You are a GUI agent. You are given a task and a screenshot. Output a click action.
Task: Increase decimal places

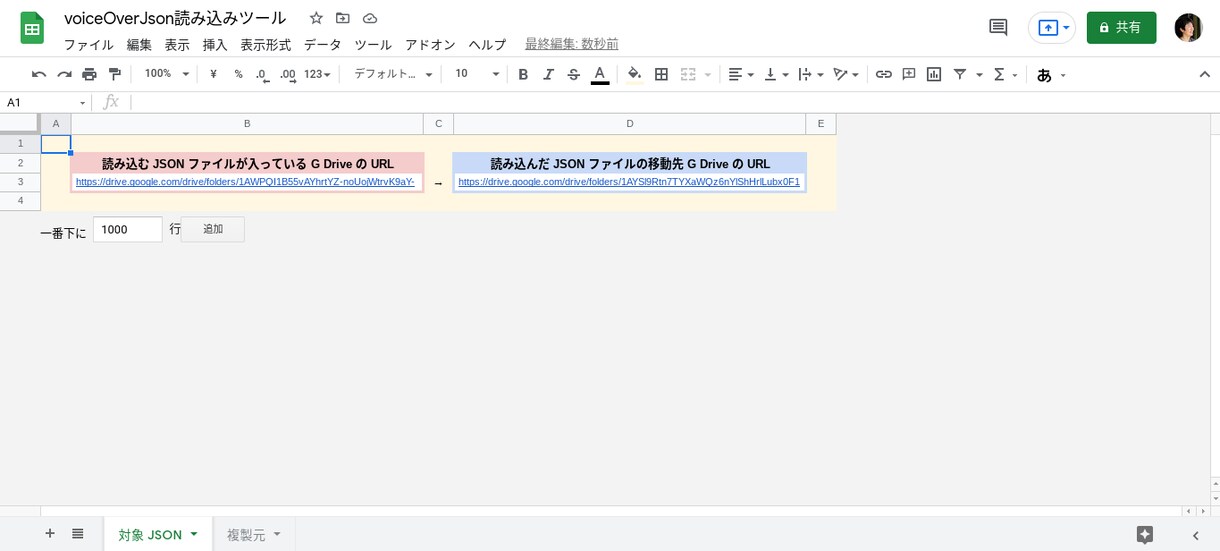[x=288, y=74]
